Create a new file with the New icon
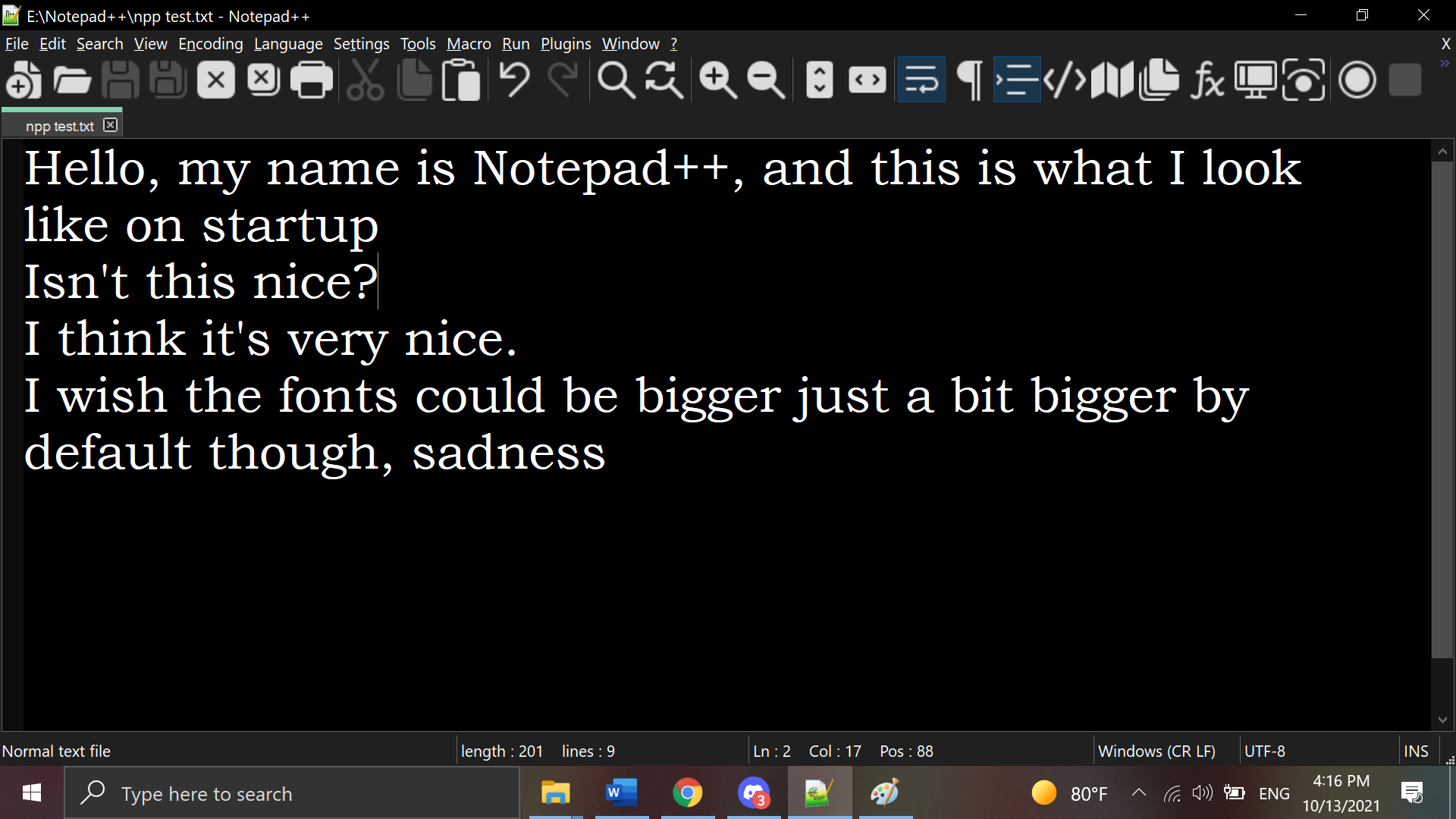This screenshot has width=1456, height=819. (x=24, y=80)
